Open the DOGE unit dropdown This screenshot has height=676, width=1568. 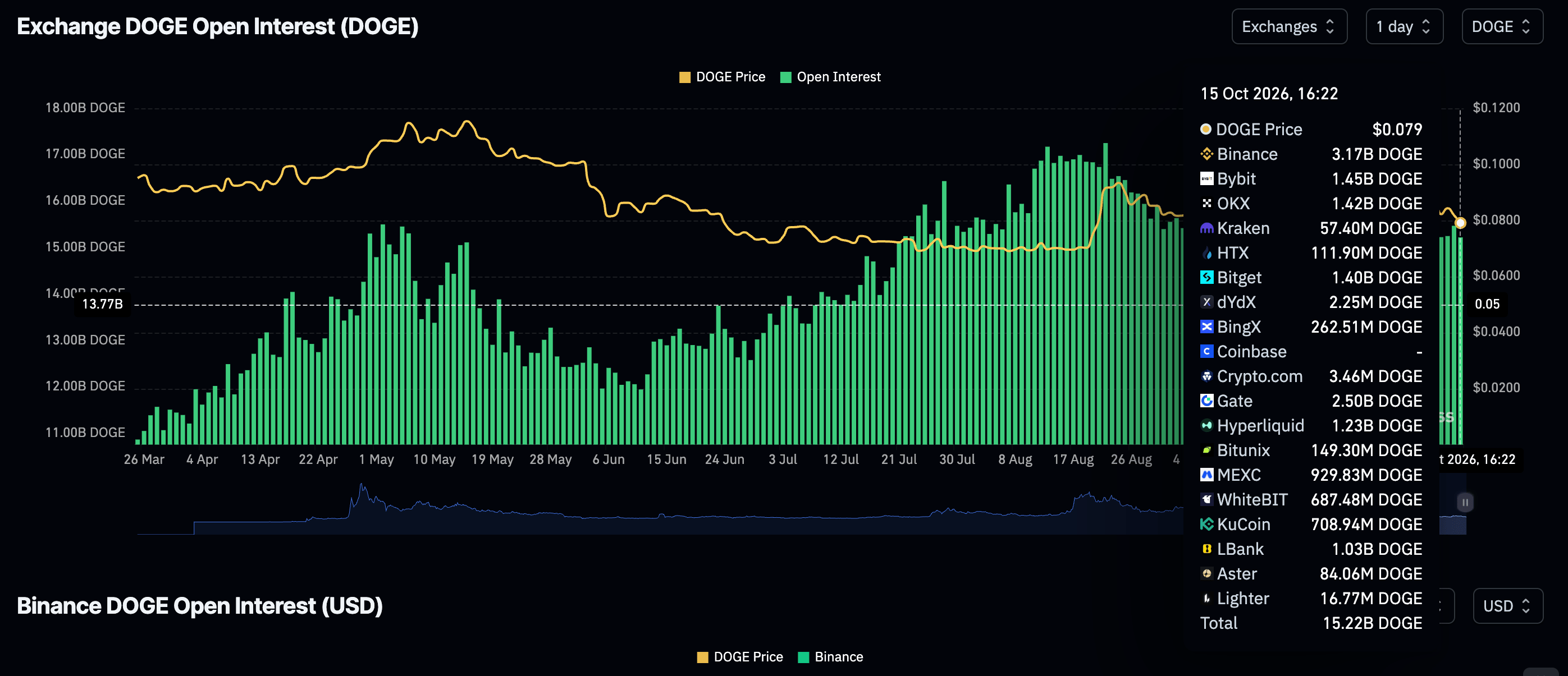(1502, 27)
